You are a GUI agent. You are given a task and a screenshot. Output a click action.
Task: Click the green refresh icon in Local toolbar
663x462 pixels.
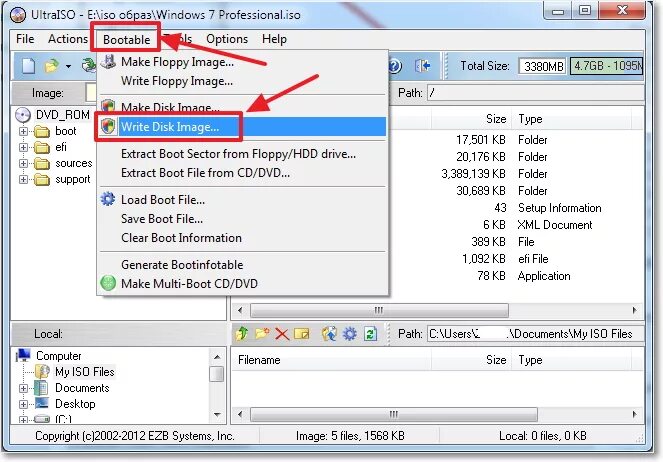[x=370, y=334]
